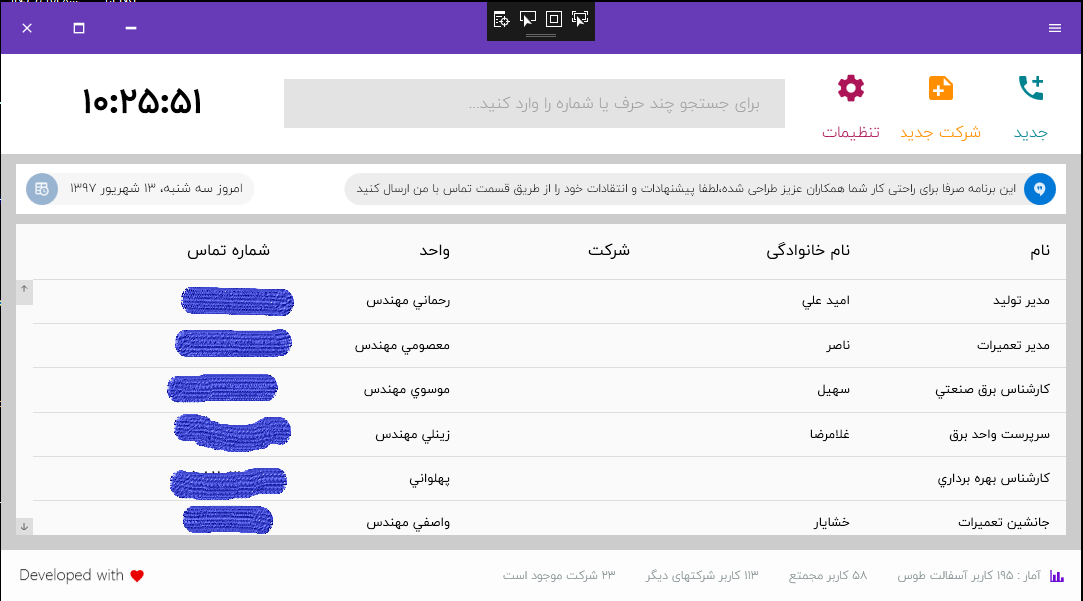Focus the contact search input field
The width and height of the screenshot is (1083, 601).
coord(534,104)
